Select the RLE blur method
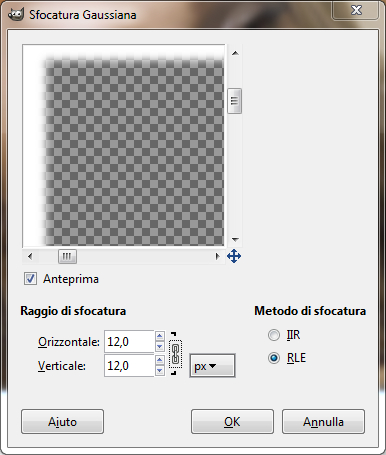The height and width of the screenshot is (455, 386). pyautogui.click(x=274, y=358)
